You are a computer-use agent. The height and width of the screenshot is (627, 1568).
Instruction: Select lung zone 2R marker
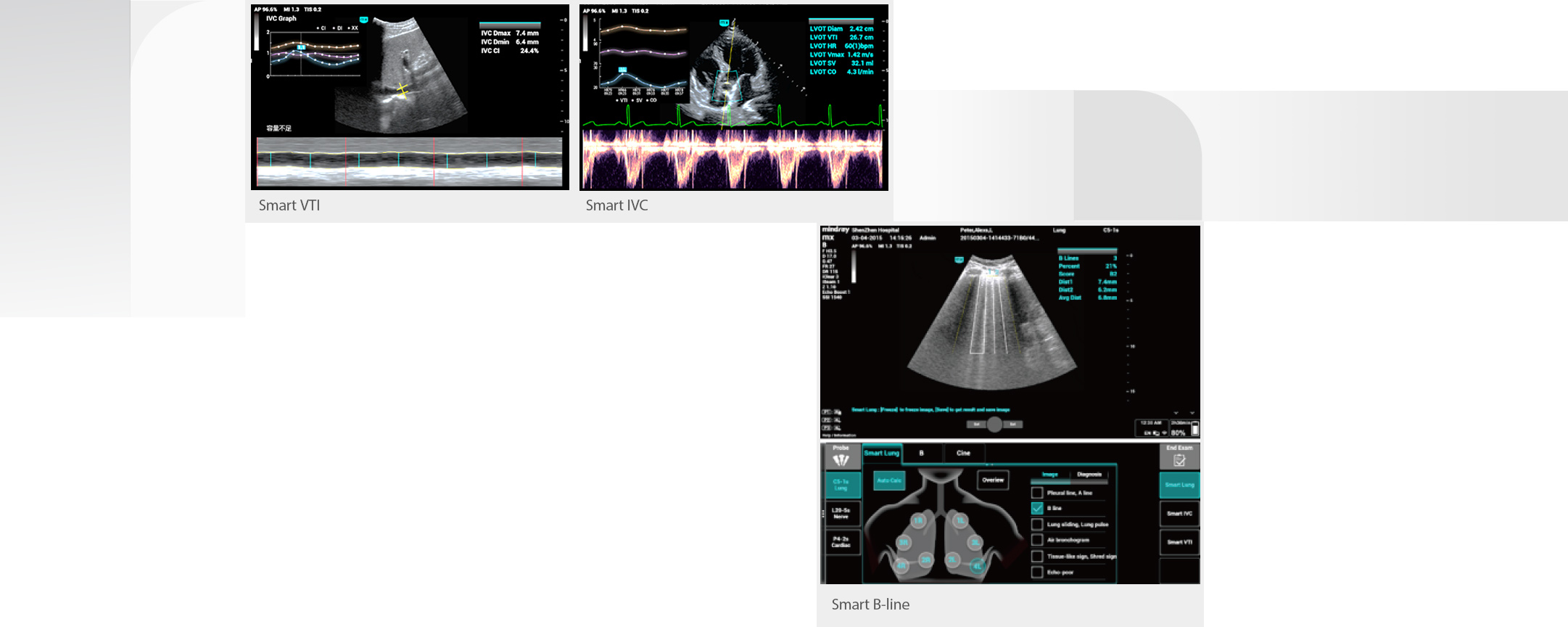[x=925, y=560]
